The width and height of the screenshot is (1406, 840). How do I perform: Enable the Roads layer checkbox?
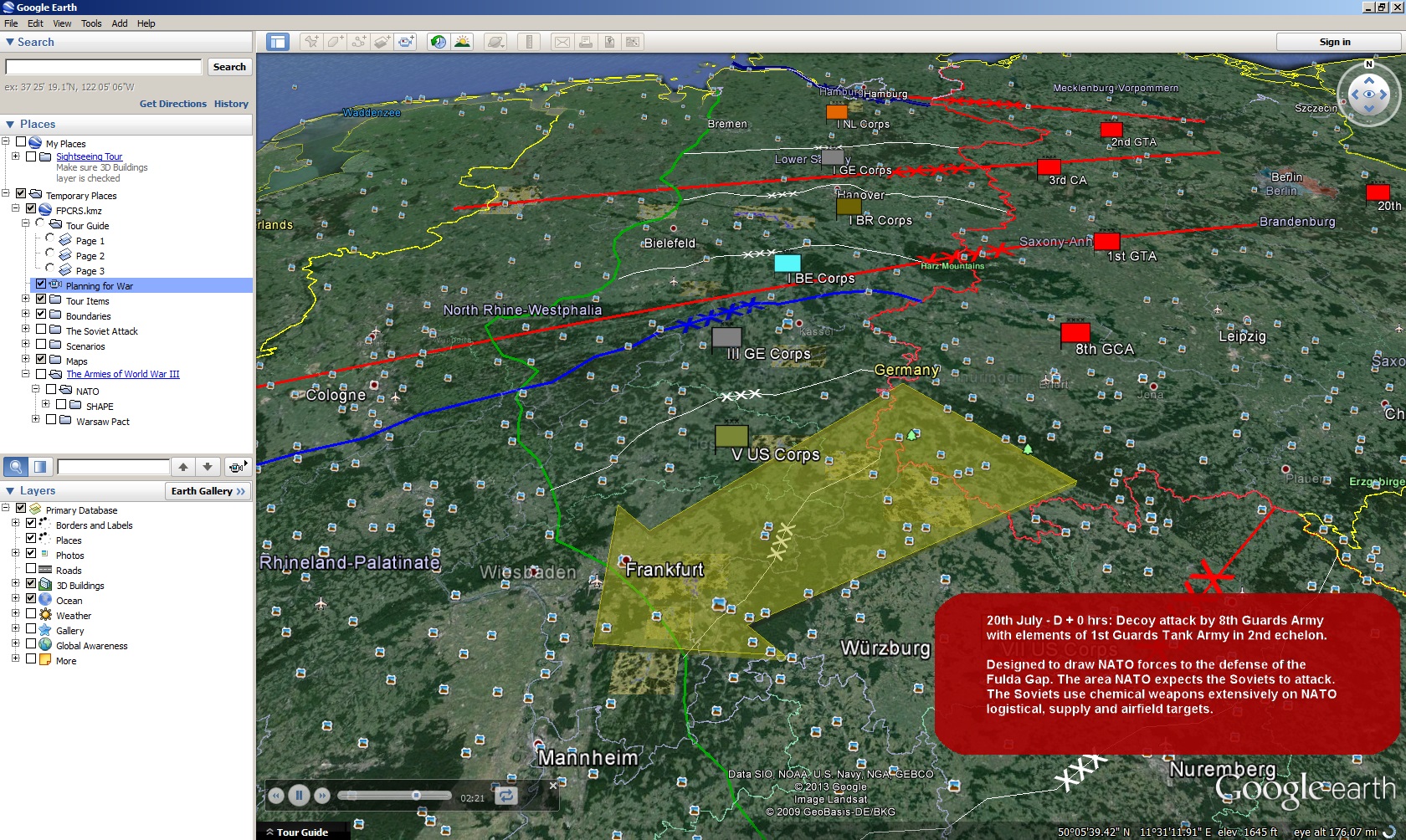[31, 570]
